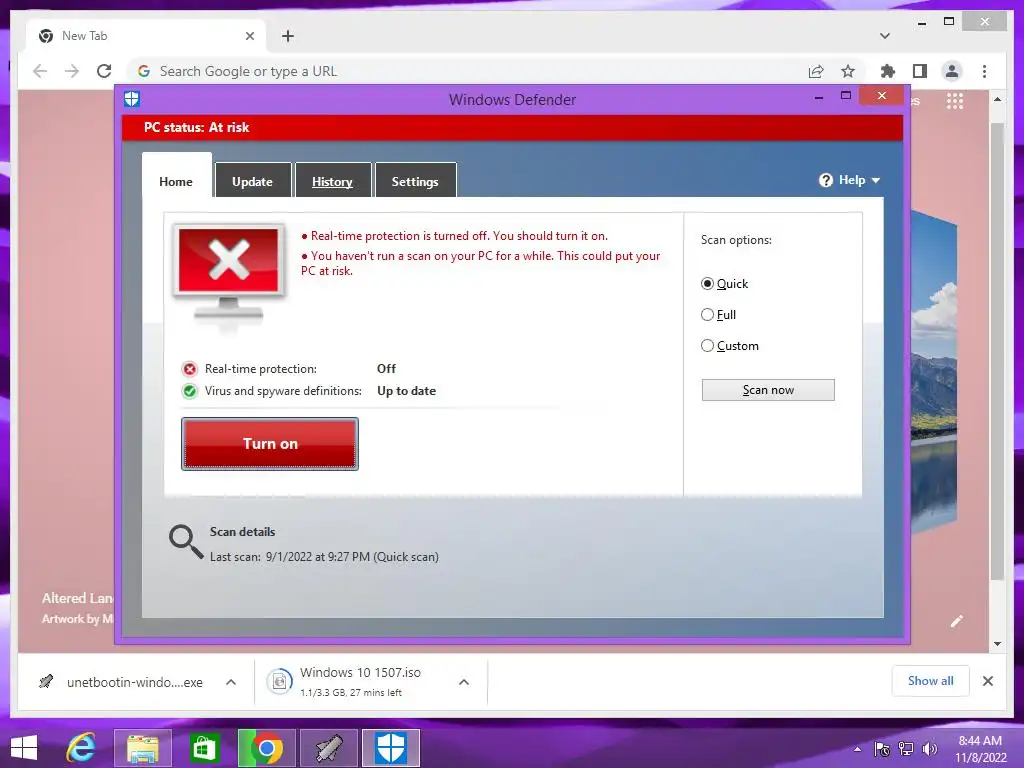Click the Windows 10 1507.iso download icon
The image size is (1024, 768).
click(279, 682)
